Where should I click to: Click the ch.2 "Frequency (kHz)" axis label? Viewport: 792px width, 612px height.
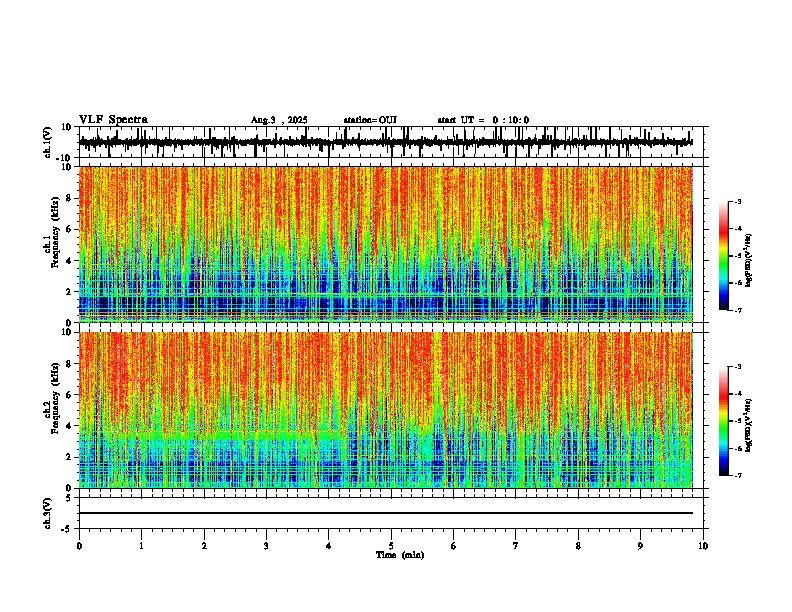[56, 398]
